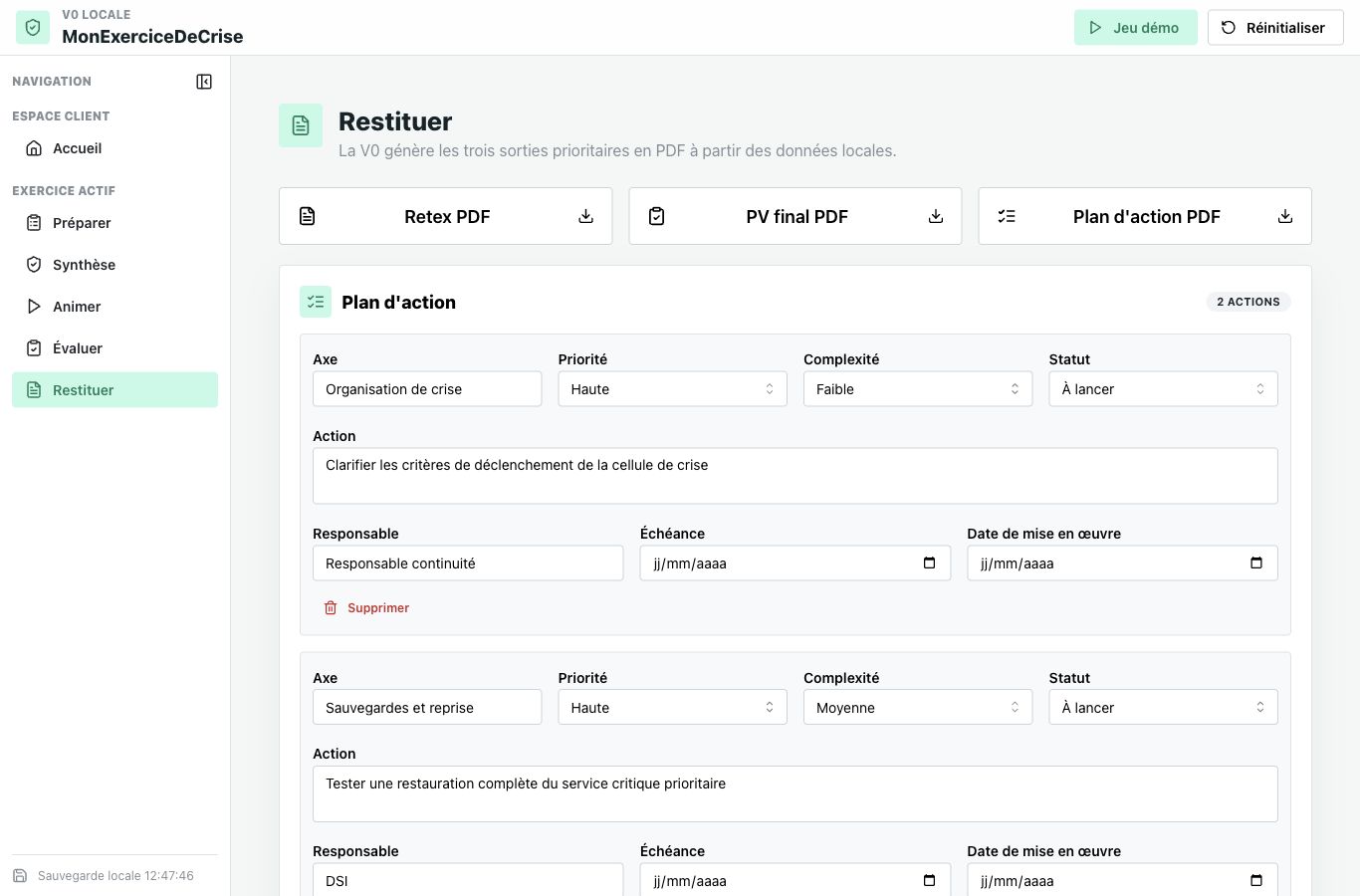Click the download icon on Plan d'action PDF
The image size is (1360, 896).
pyautogui.click(x=1285, y=216)
